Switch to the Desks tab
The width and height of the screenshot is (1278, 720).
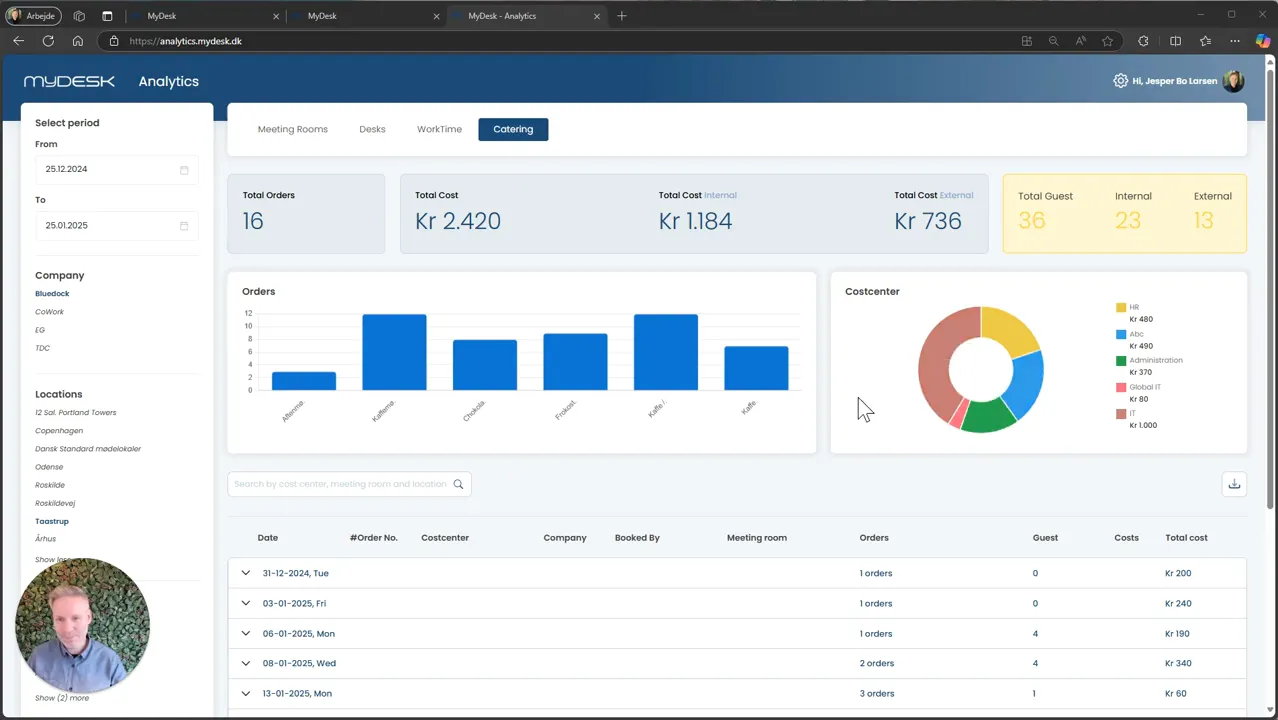[x=372, y=129]
